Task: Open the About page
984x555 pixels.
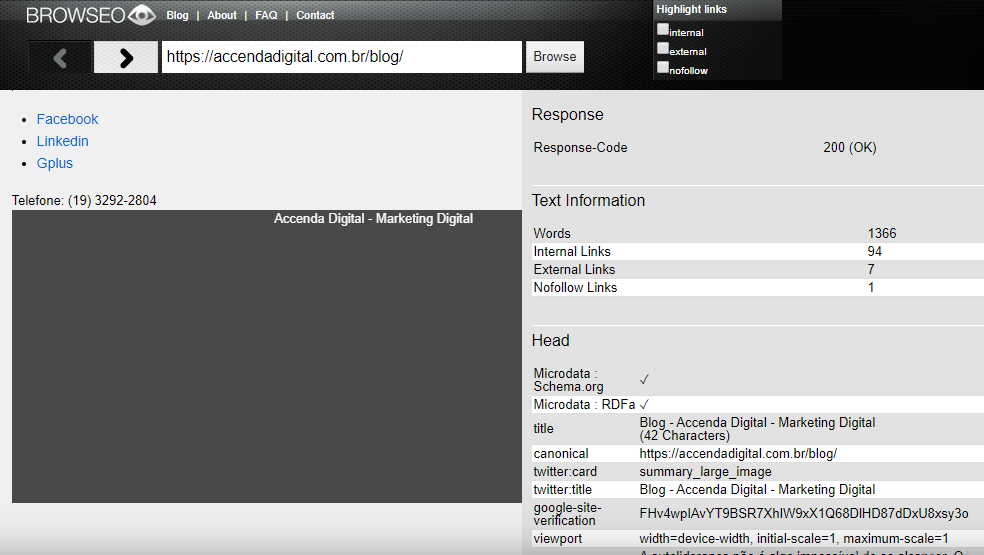Action: coord(222,15)
